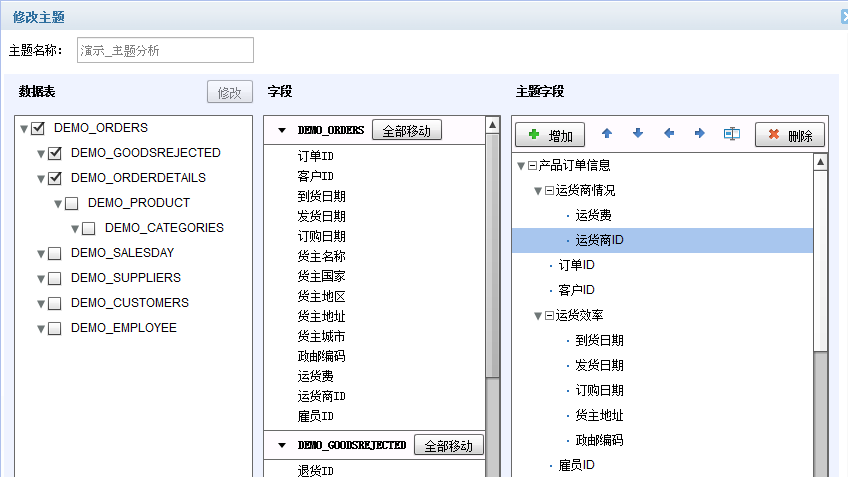Select 货主地址 in the DEMO_ORDERS field list
This screenshot has width=848, height=477.
[321, 316]
